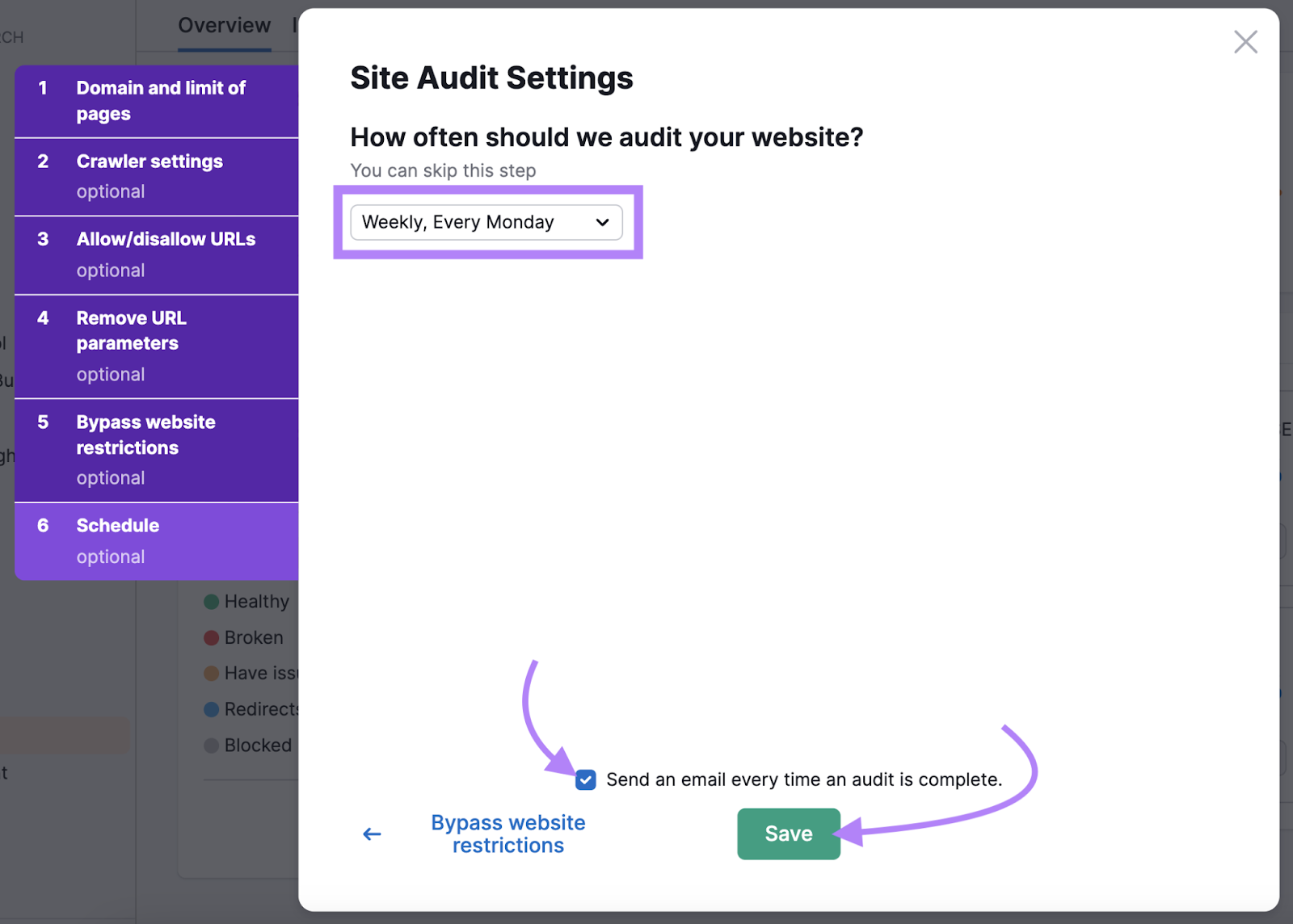This screenshot has height=924, width=1293.
Task: Change the audit schedule dropdown value
Action: coord(485,222)
